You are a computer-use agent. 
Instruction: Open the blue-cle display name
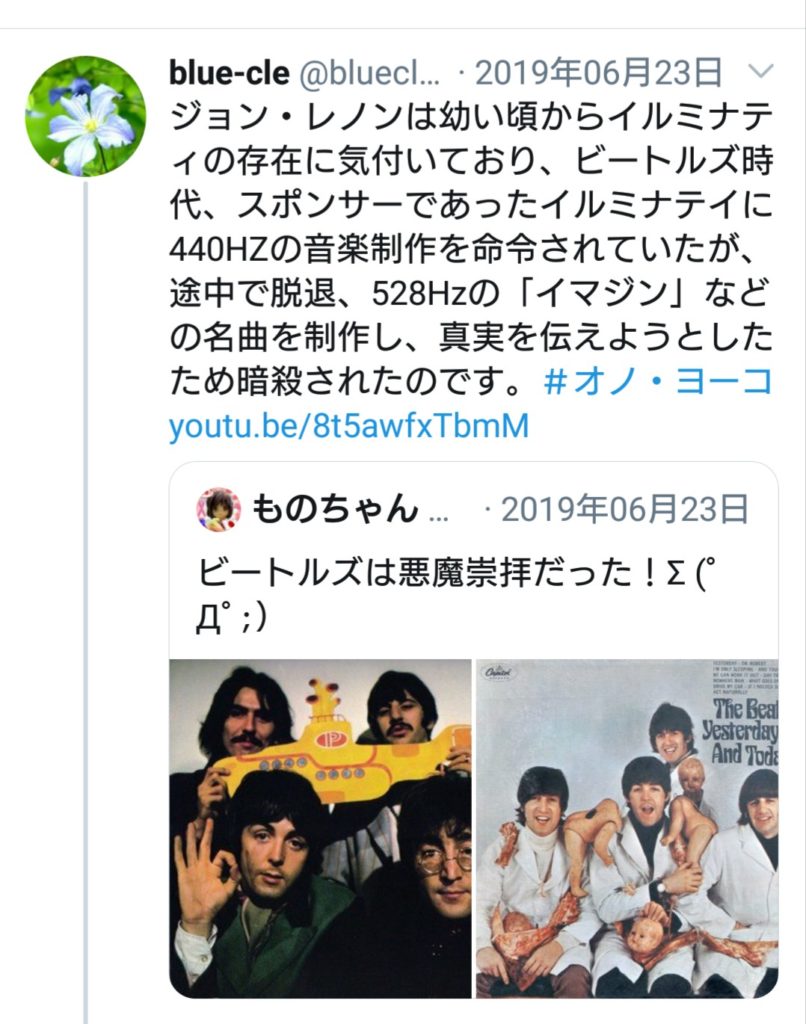[229, 72]
